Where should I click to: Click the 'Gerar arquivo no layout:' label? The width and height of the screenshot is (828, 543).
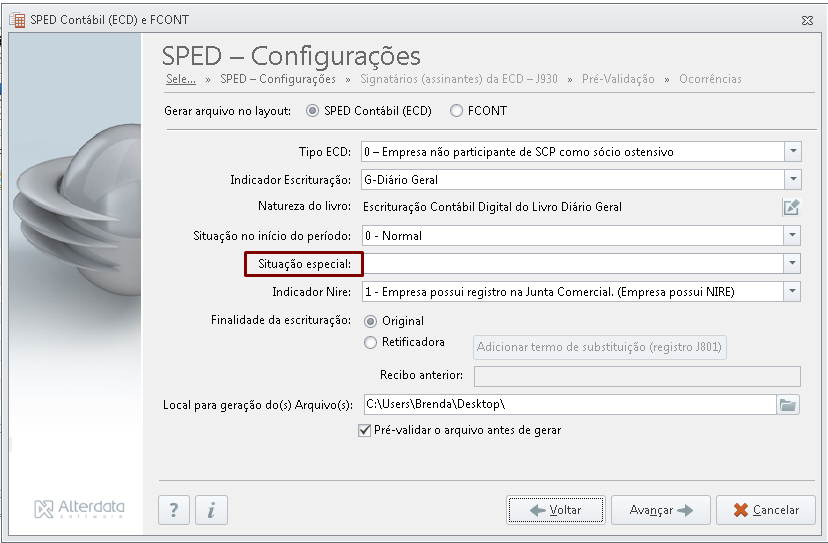point(227,111)
